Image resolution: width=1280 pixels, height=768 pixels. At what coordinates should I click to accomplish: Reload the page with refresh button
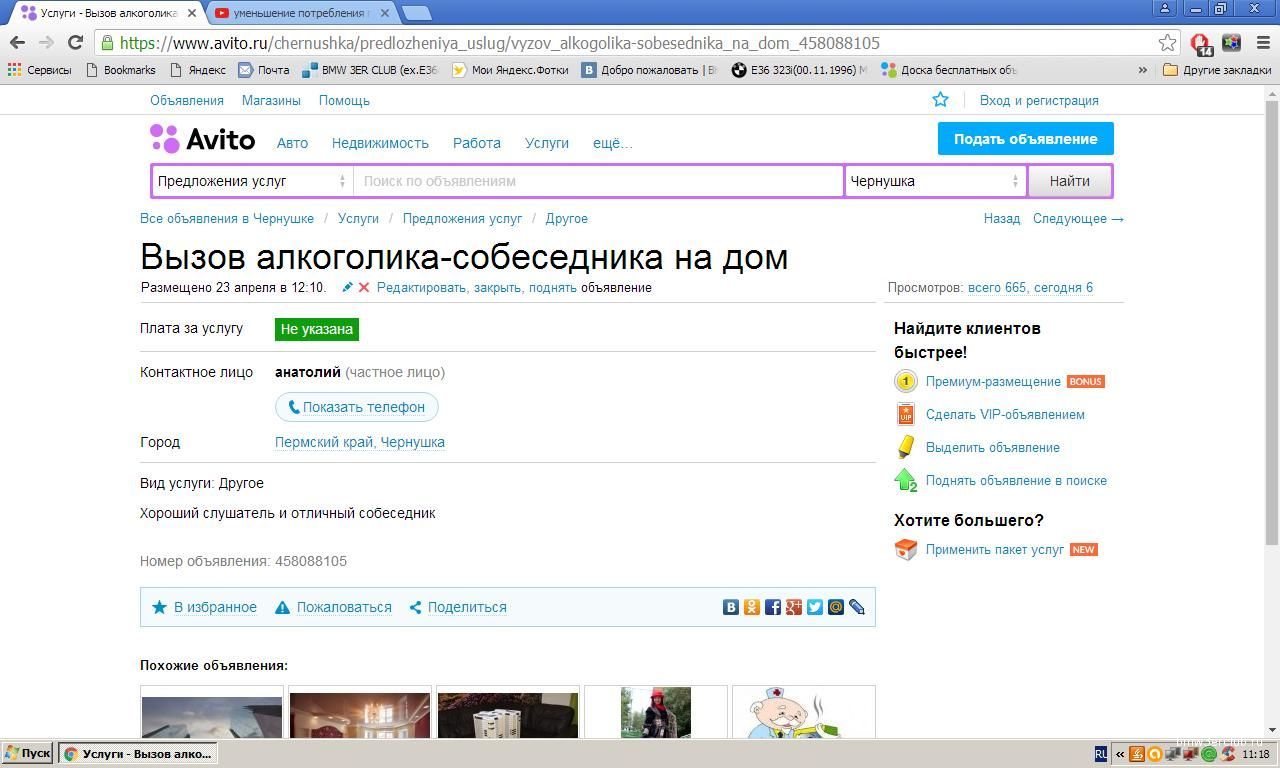[x=75, y=43]
